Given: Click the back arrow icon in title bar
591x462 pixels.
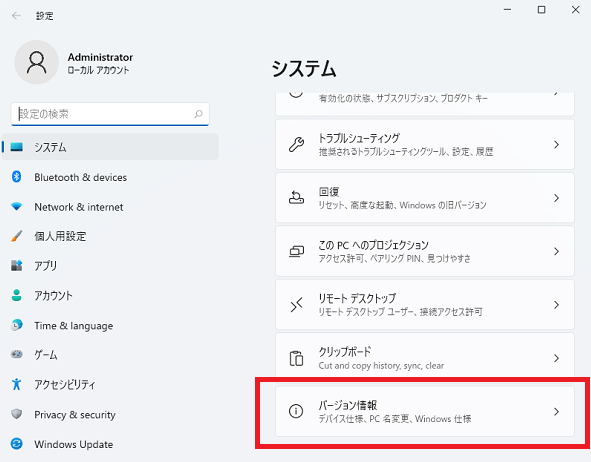Looking at the screenshot, I should coord(16,15).
